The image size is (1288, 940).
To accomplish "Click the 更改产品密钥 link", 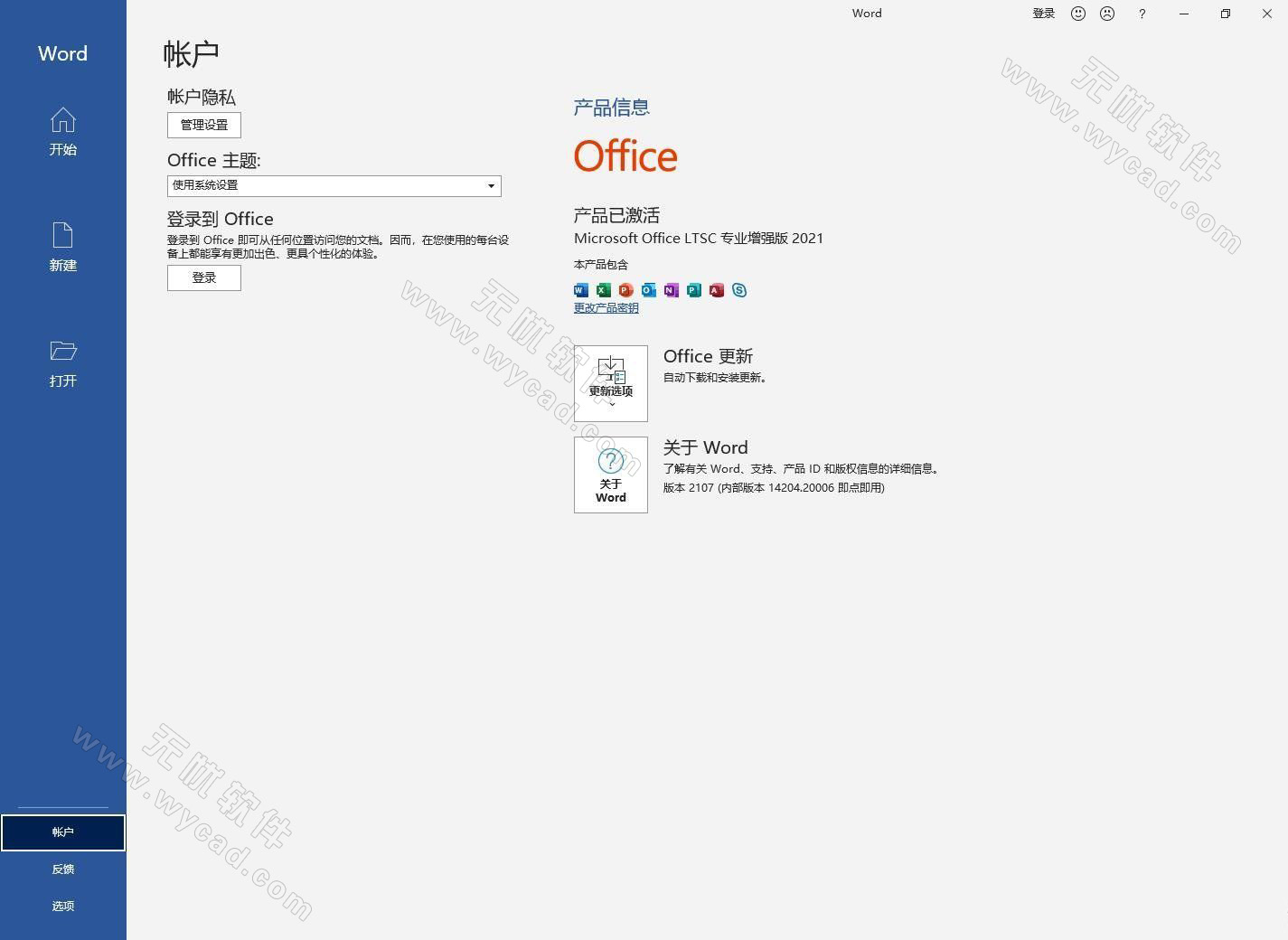I will (x=606, y=308).
